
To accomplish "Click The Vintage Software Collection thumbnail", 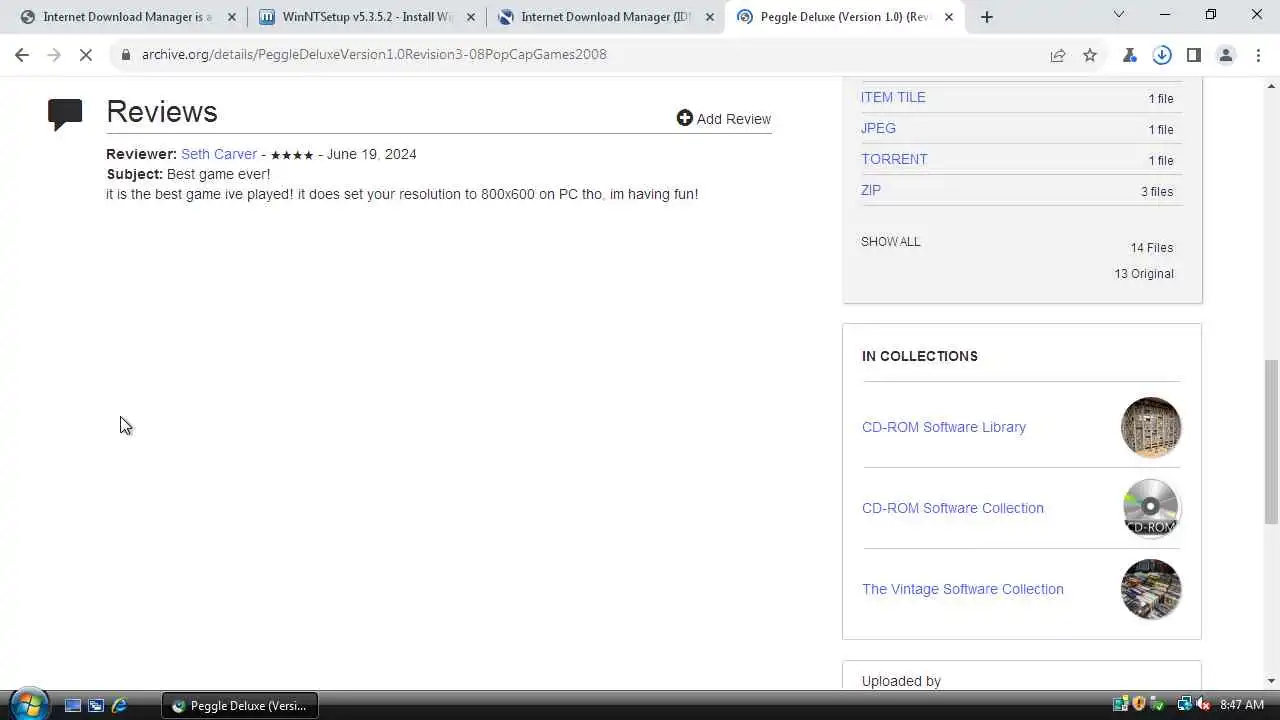I will (x=1151, y=589).
